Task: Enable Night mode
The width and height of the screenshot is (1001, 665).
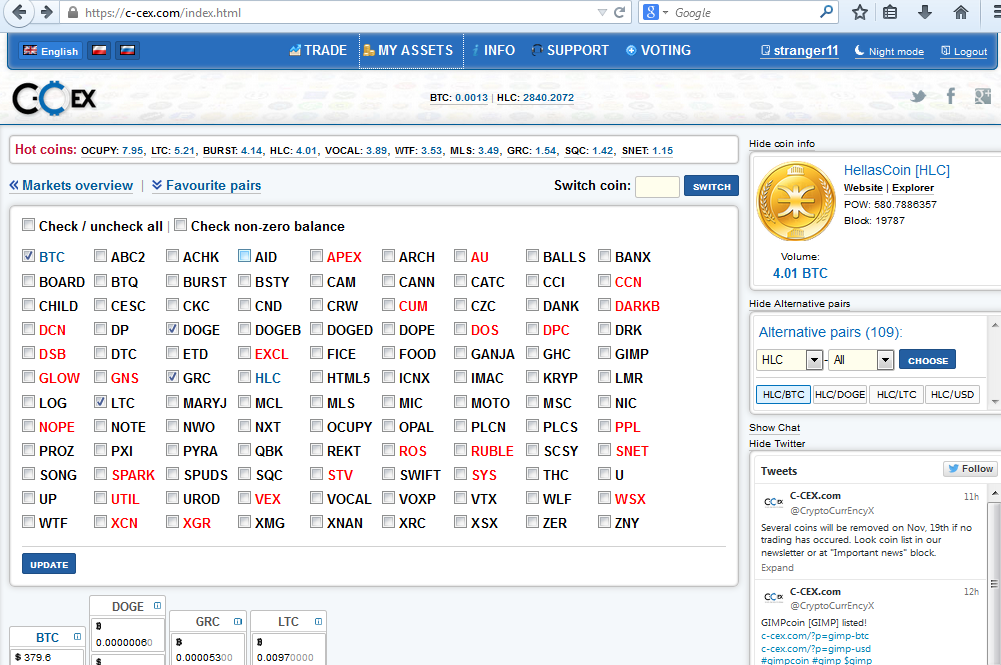Action: pyautogui.click(x=889, y=52)
